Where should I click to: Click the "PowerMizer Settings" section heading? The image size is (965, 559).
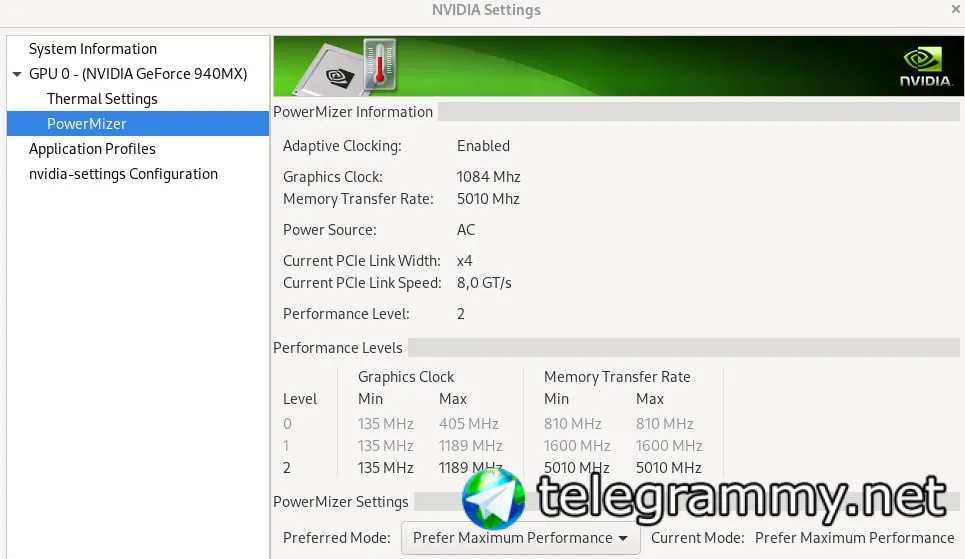pyautogui.click(x=340, y=502)
